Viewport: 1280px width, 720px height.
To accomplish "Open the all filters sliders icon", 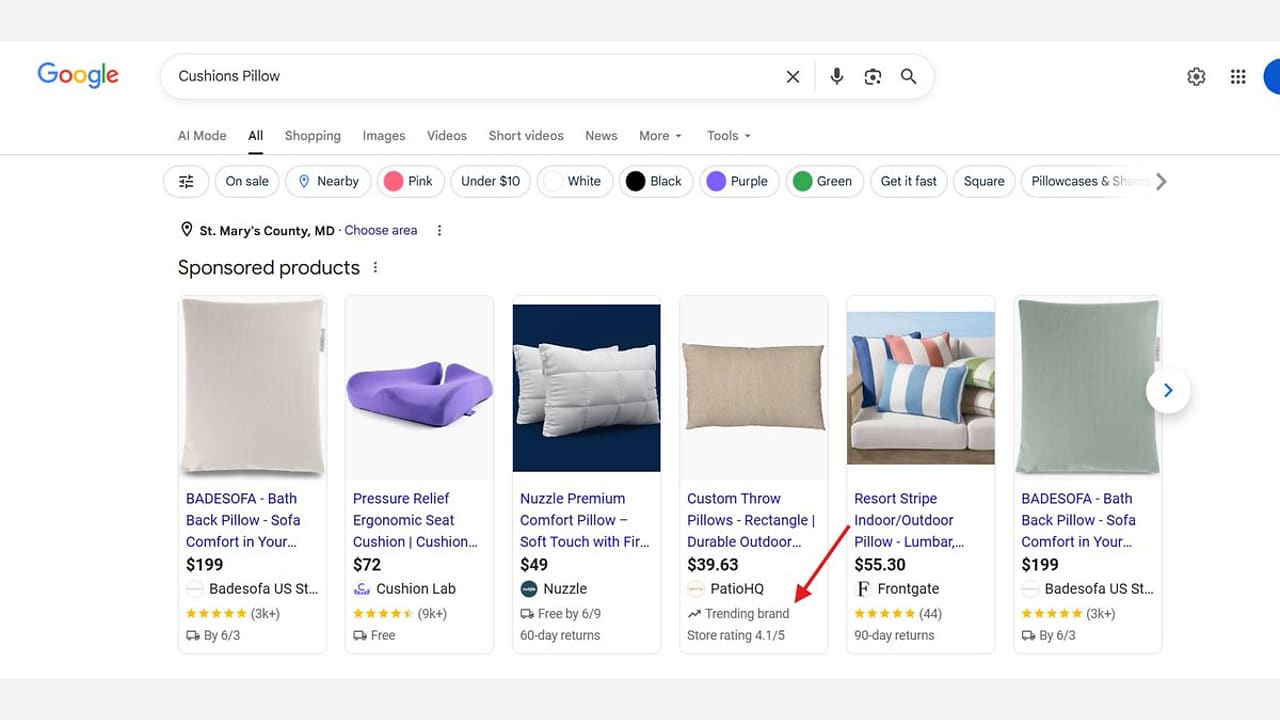I will (x=186, y=181).
